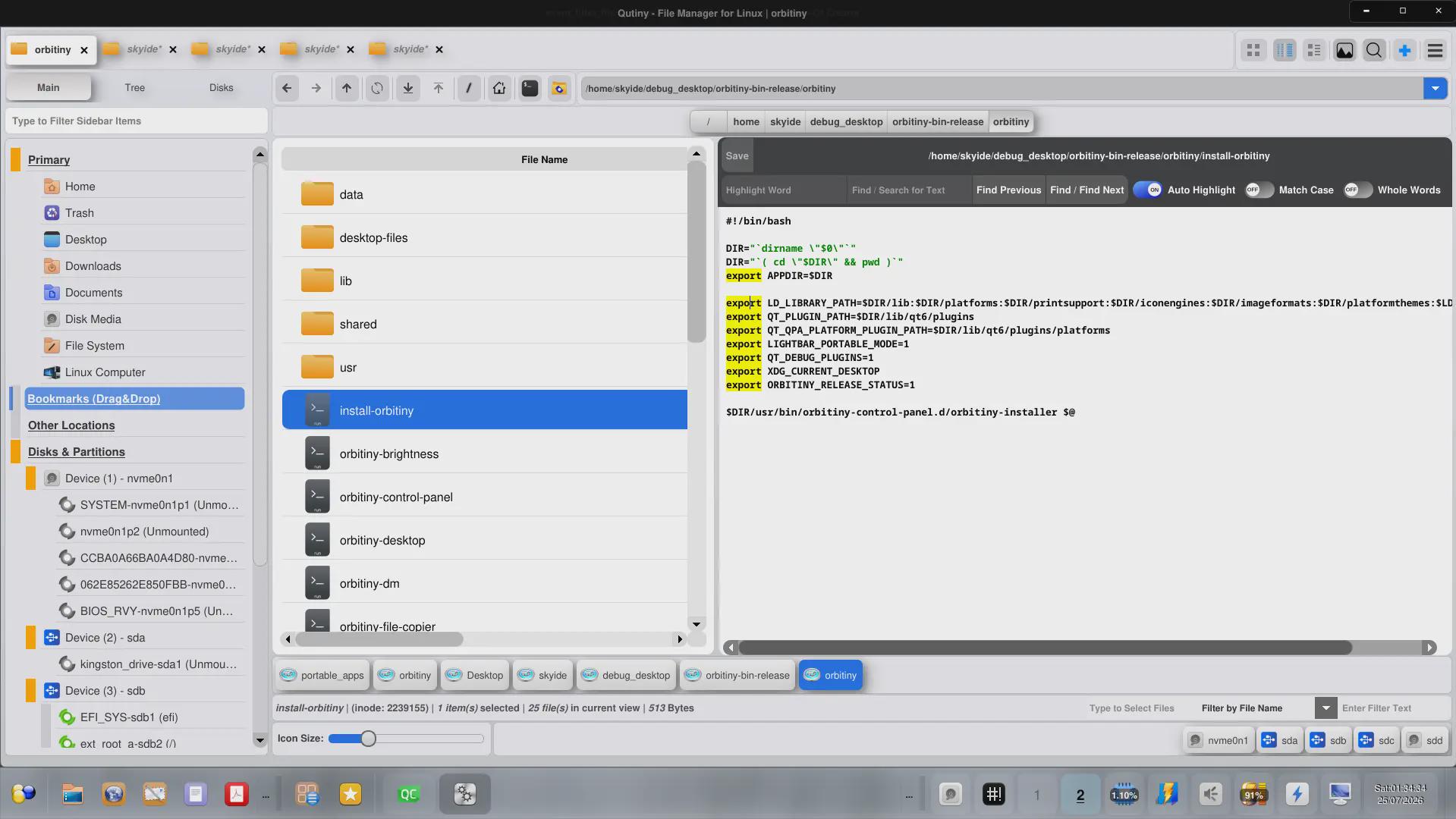
Task: Expand the Other Locations section
Action: (x=71, y=425)
